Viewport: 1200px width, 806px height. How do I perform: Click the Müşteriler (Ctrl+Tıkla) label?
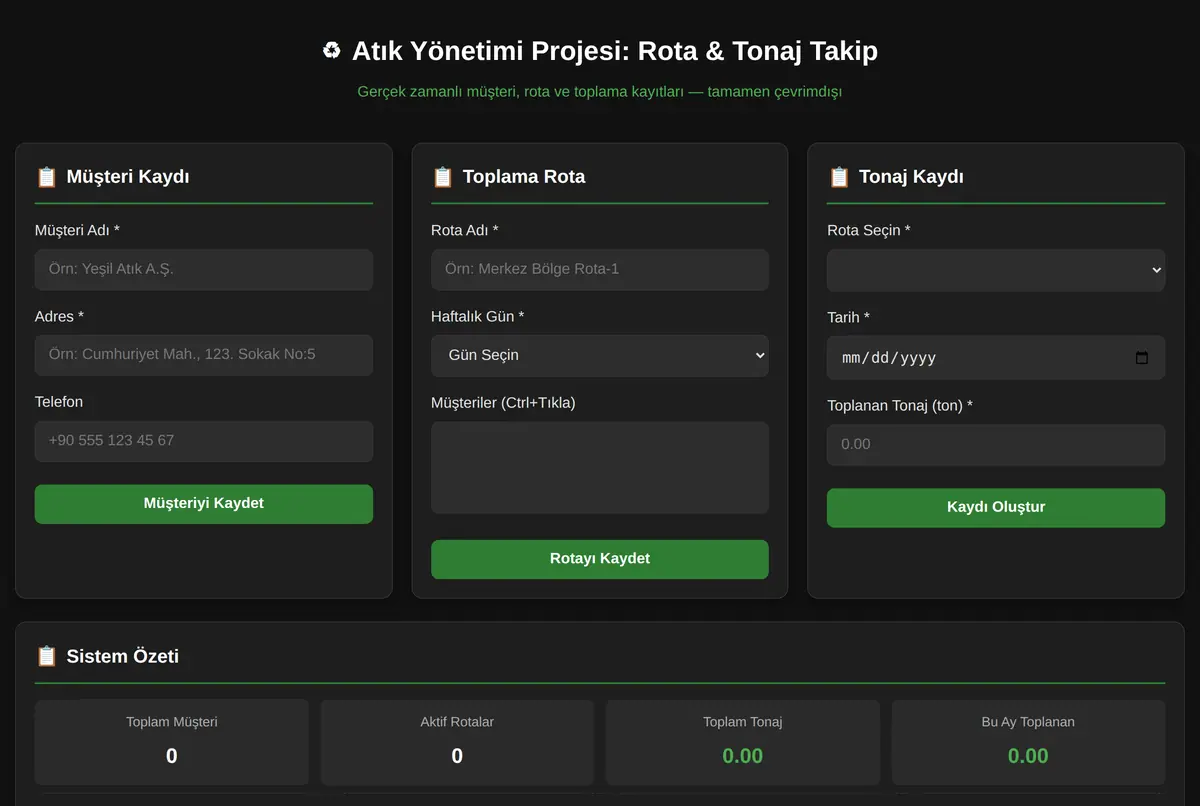[x=503, y=403]
